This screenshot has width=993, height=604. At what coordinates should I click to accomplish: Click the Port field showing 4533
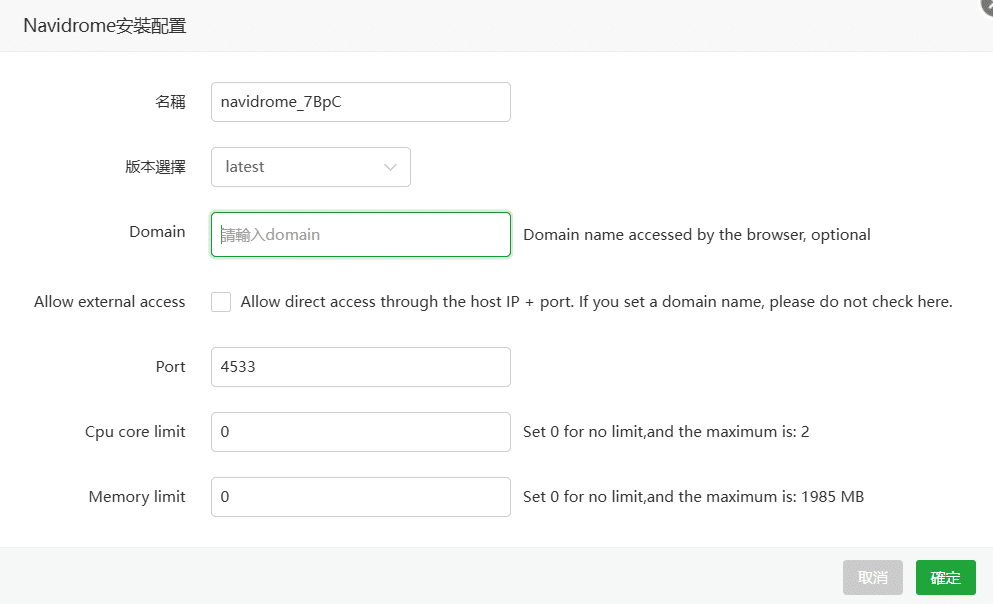(360, 367)
